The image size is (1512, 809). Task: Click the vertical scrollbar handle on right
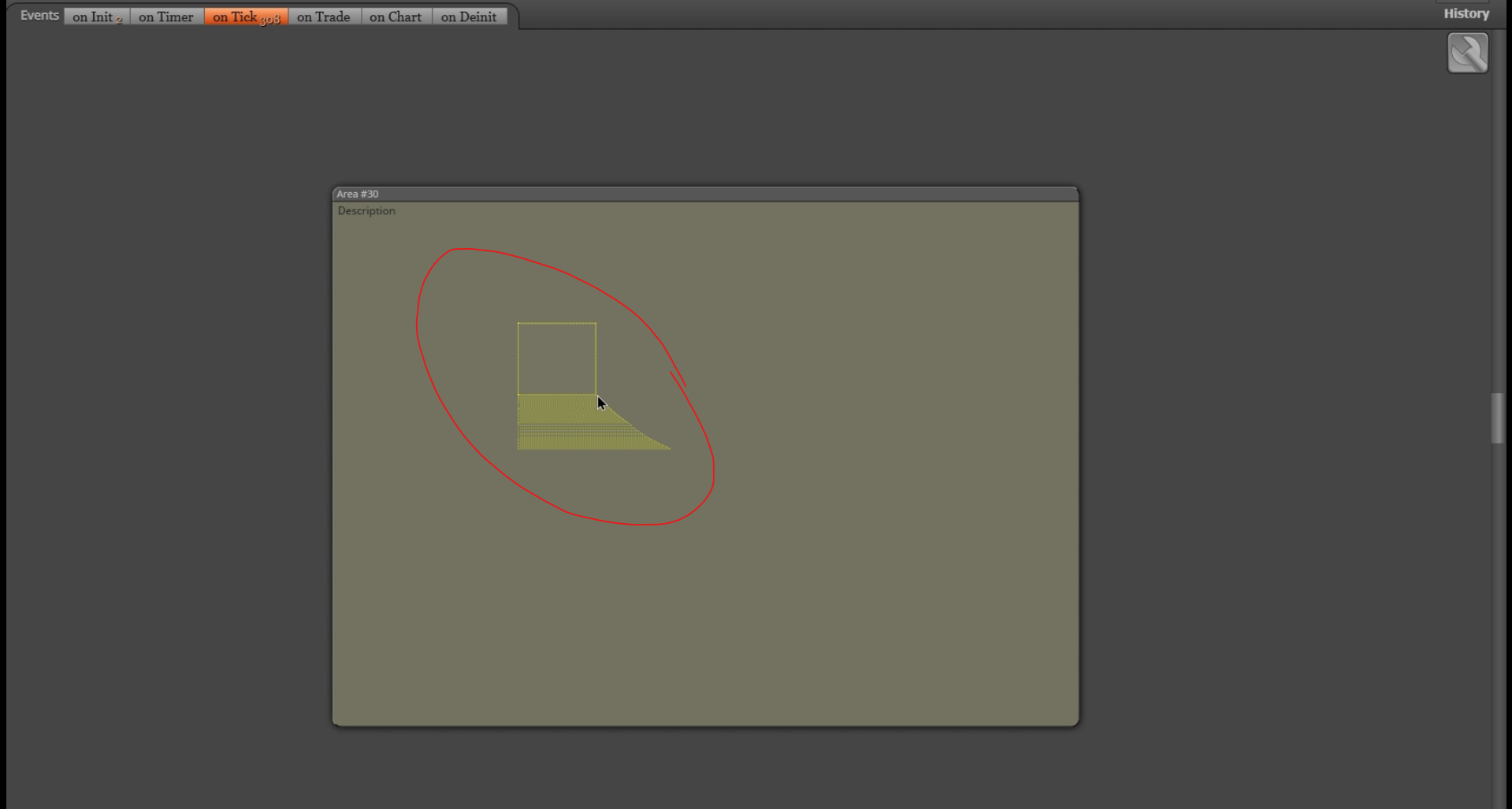click(x=1497, y=418)
